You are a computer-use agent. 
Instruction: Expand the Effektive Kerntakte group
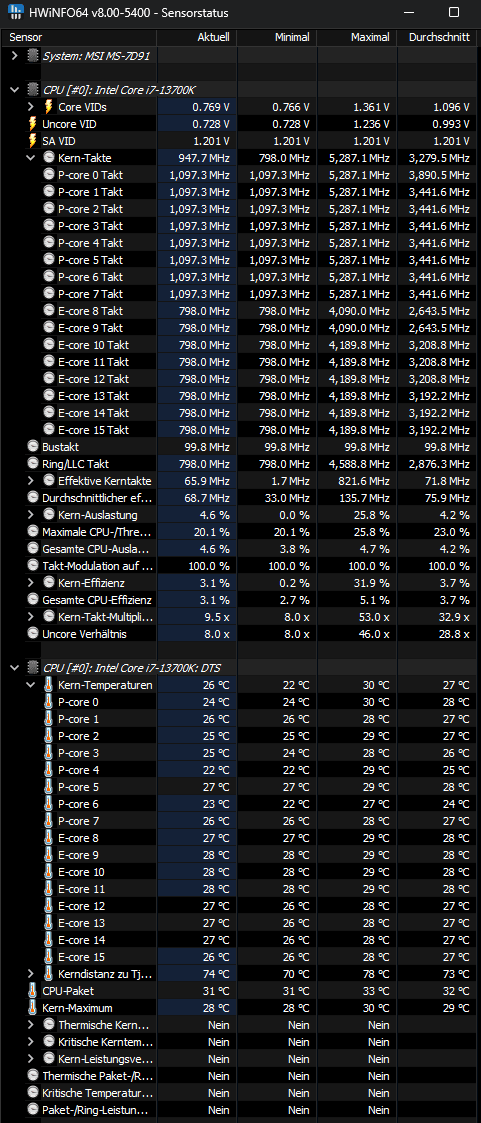coord(31,481)
